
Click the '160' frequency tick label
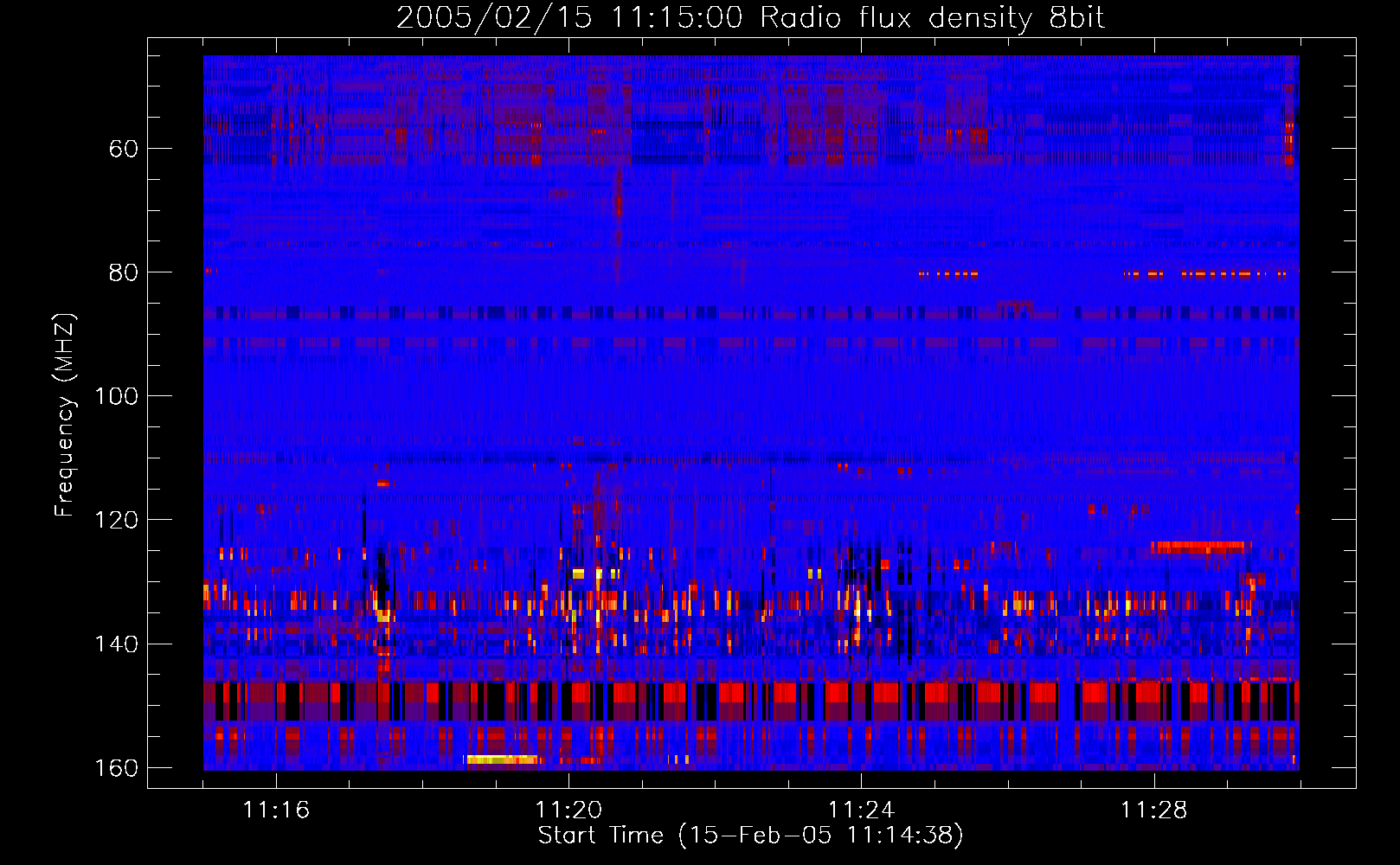click(116, 768)
